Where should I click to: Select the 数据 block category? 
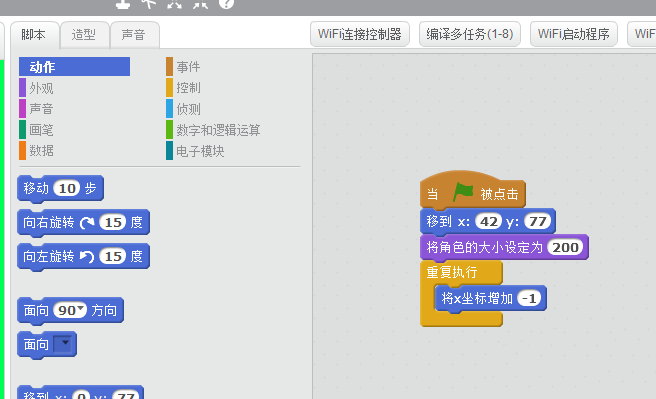tap(37, 151)
